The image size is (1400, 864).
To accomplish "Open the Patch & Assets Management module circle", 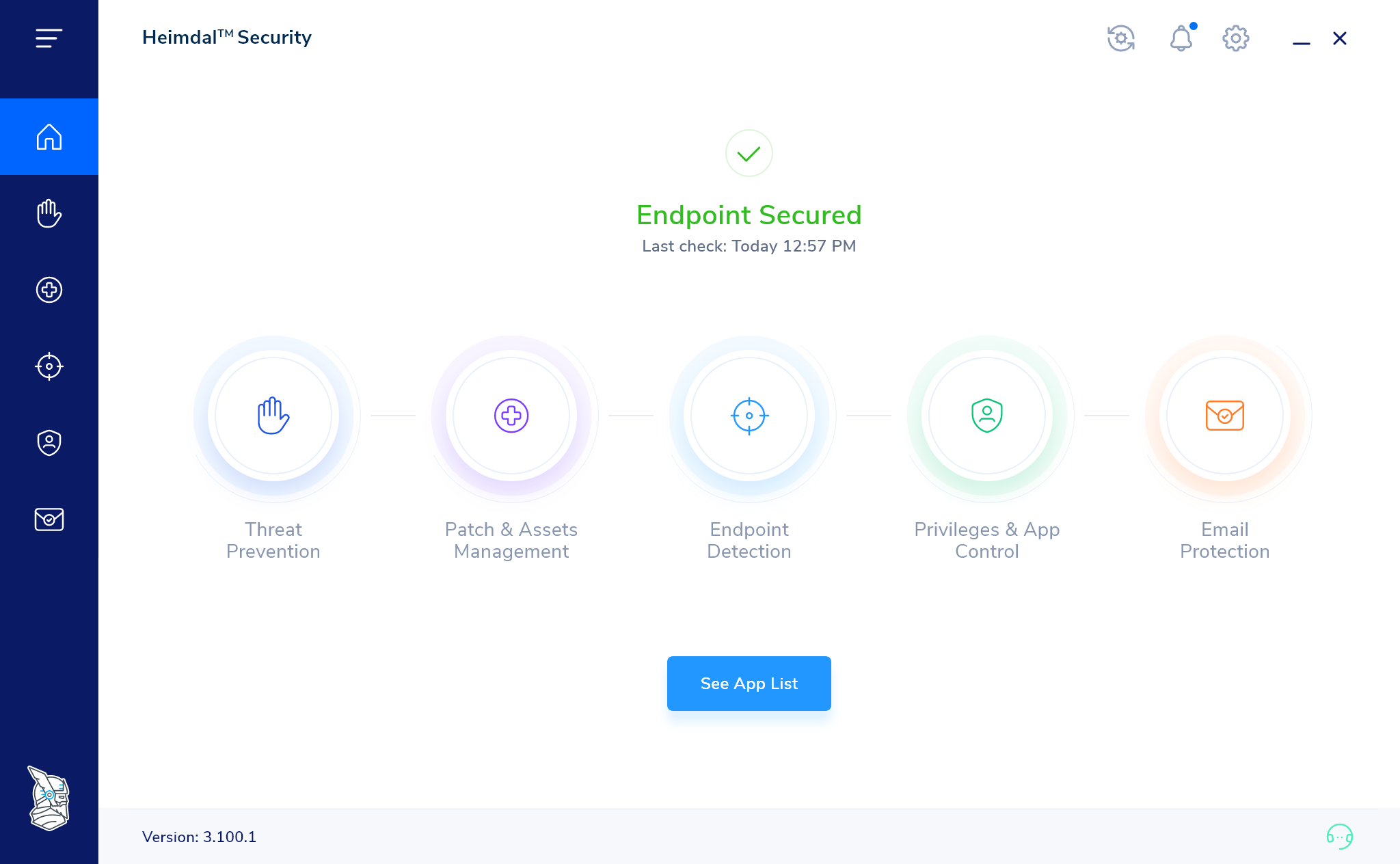I will pyautogui.click(x=511, y=416).
